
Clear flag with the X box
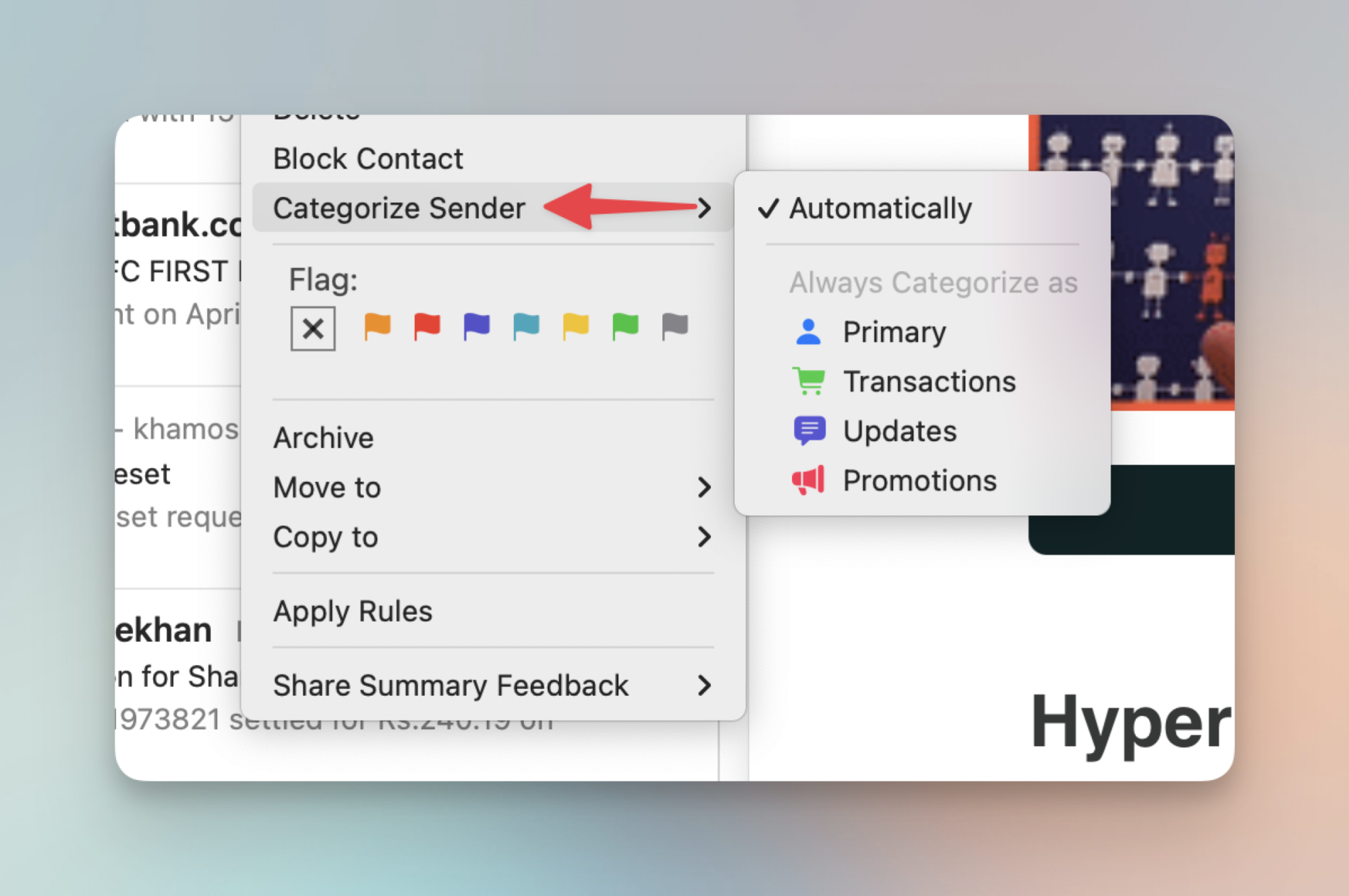(x=313, y=329)
